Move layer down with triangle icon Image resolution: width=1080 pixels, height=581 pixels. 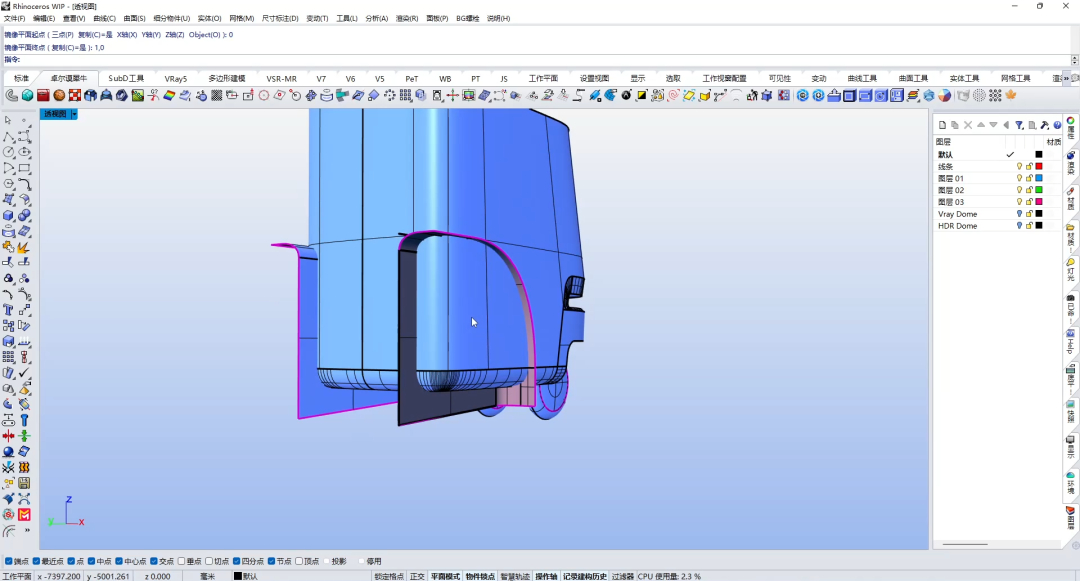(x=993, y=125)
